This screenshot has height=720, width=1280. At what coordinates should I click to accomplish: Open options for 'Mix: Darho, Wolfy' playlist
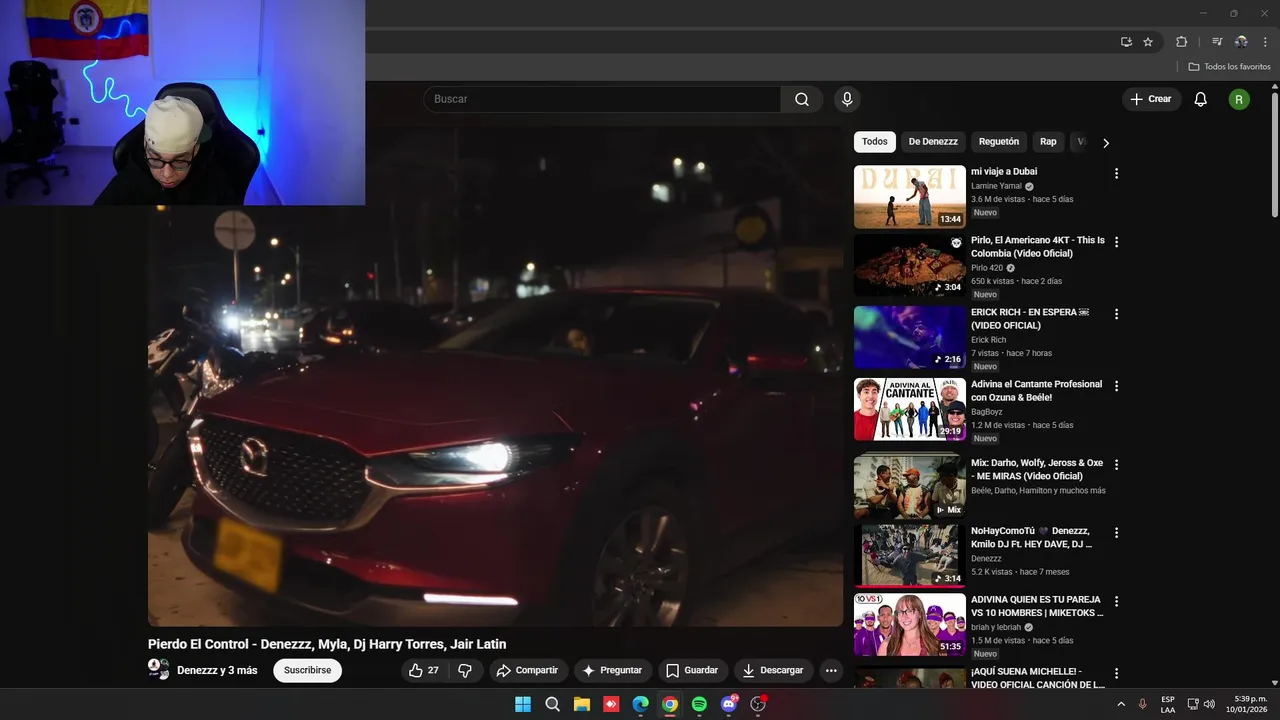tap(1116, 465)
